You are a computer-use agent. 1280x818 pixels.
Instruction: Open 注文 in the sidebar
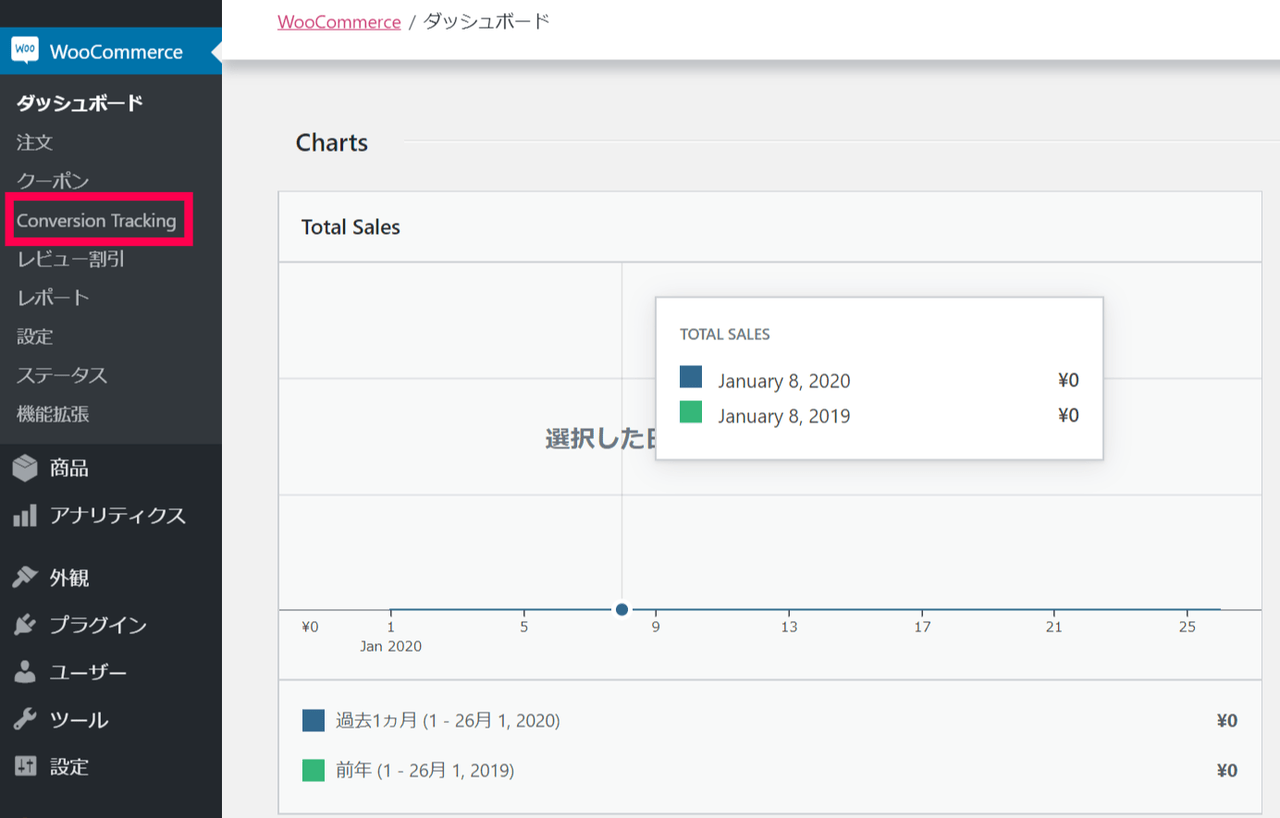tap(35, 143)
